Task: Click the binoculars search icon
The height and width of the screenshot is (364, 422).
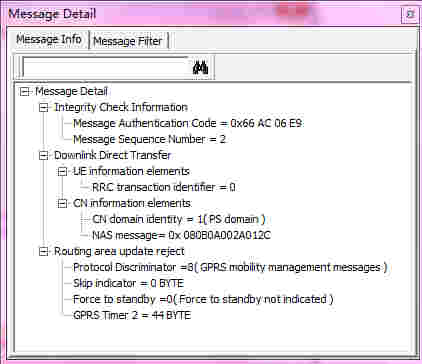Action: point(200,68)
